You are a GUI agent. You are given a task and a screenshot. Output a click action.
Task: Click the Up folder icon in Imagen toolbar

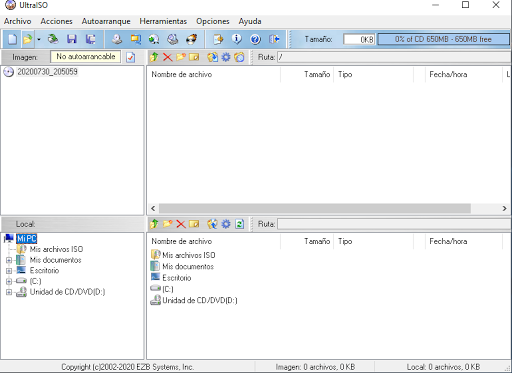[x=154, y=57]
